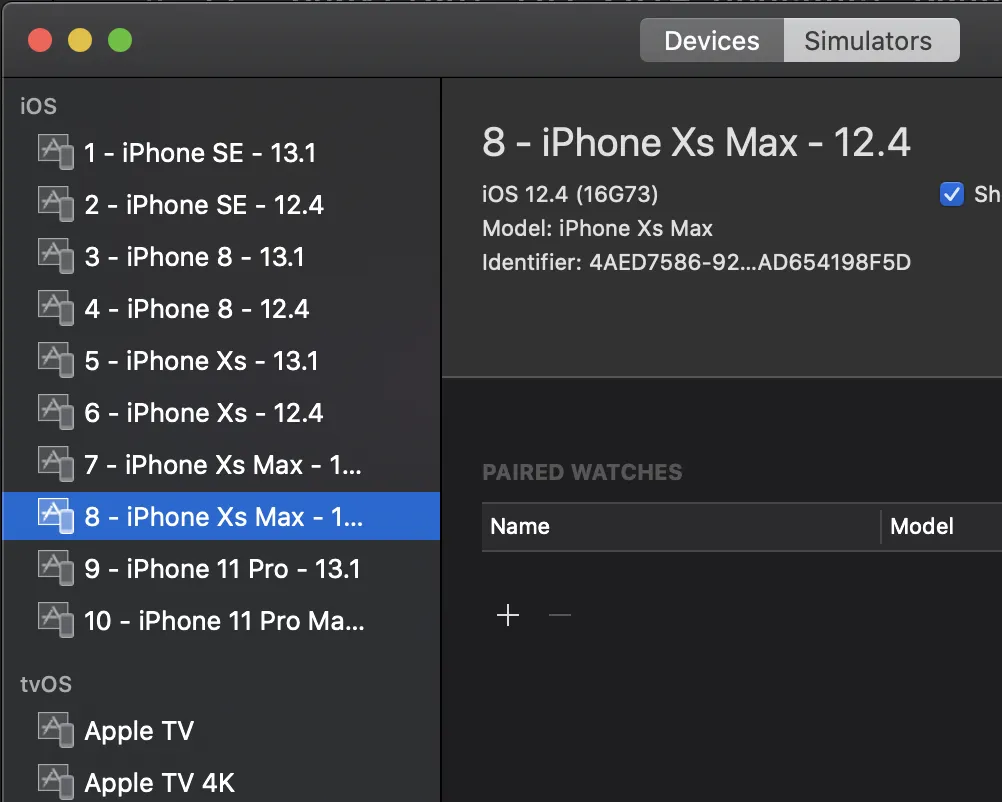This screenshot has height=802, width=1002.
Task: Click simulator icon for 7 - iPhone Xs Max
Action: tap(56, 464)
